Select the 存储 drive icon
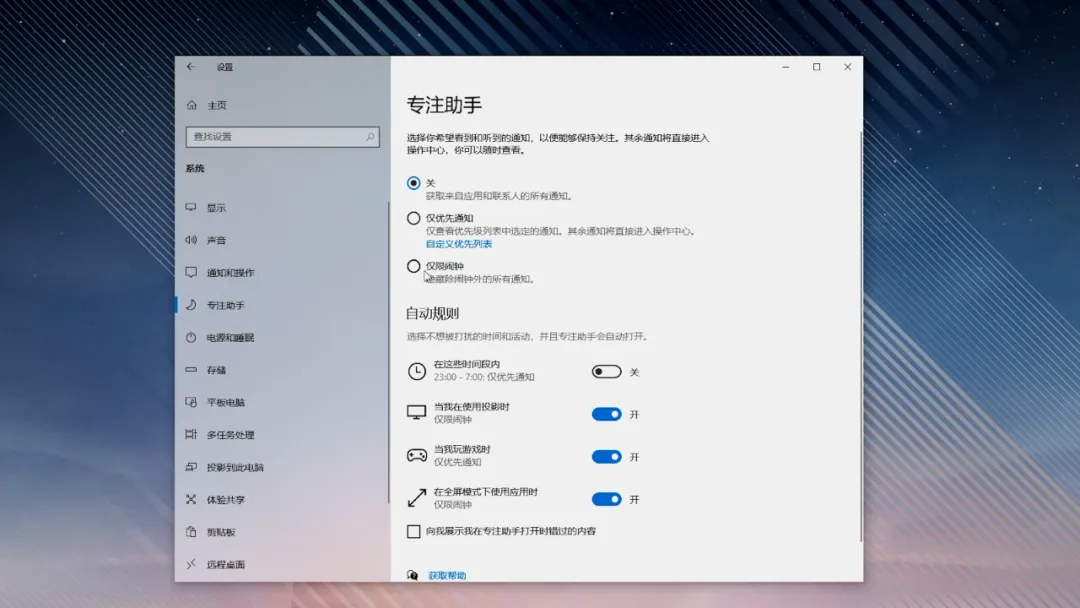 [x=191, y=369]
